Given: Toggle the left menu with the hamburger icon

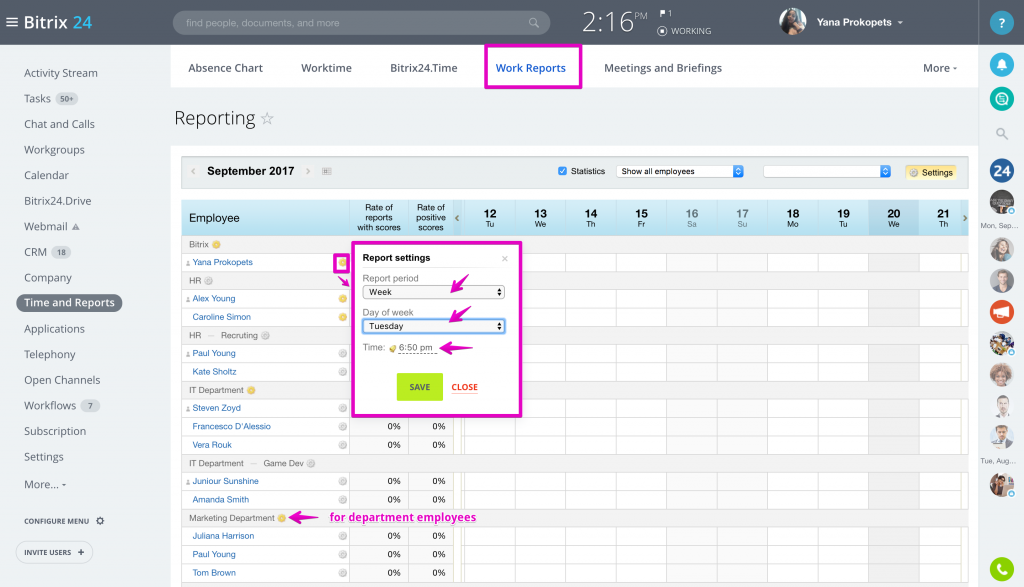Looking at the screenshot, I should point(12,22).
